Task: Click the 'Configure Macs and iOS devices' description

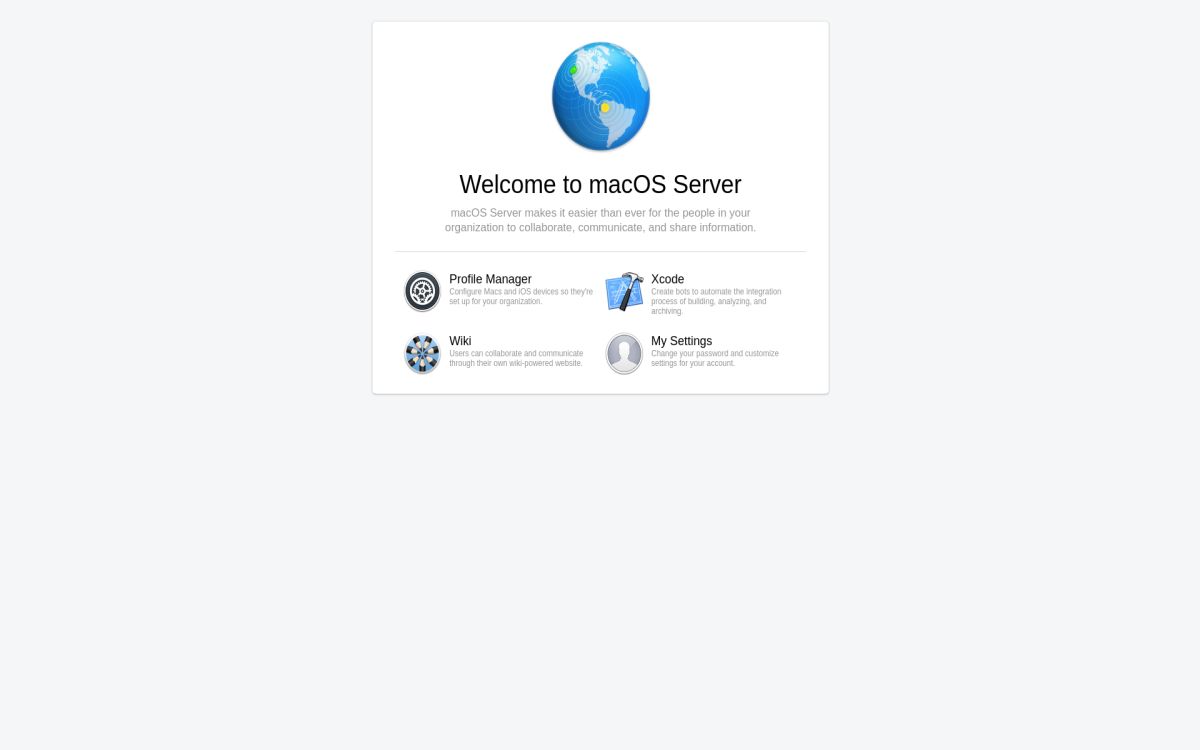Action: (x=520, y=297)
